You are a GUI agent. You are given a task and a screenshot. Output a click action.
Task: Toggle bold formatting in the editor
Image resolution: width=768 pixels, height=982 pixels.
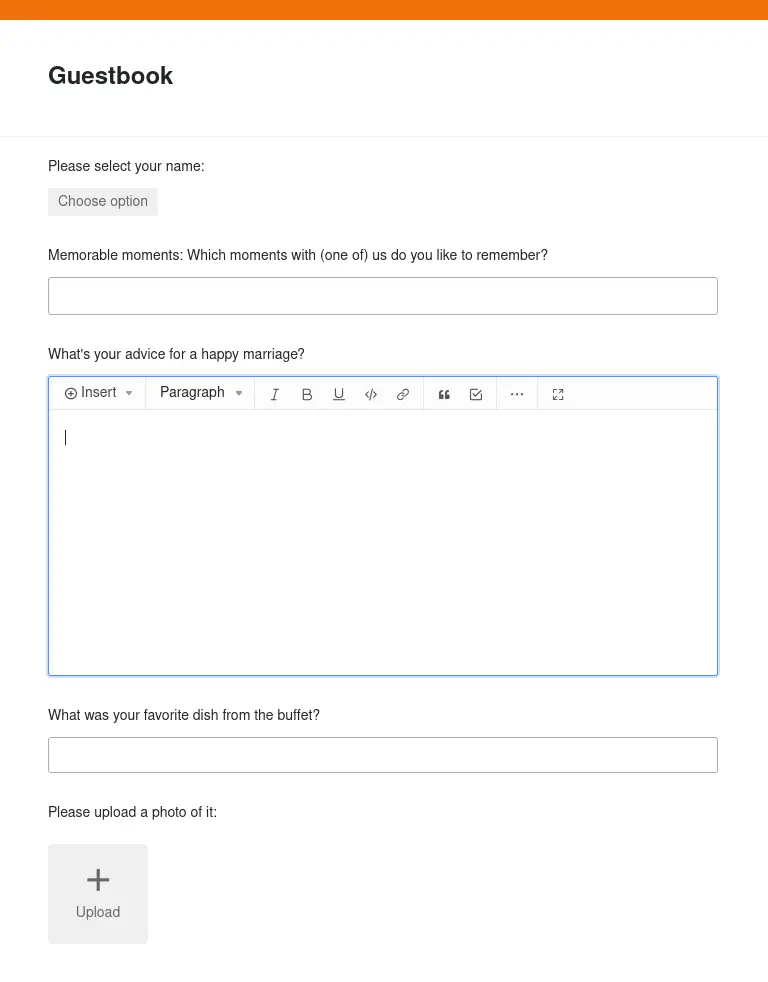pyautogui.click(x=307, y=395)
